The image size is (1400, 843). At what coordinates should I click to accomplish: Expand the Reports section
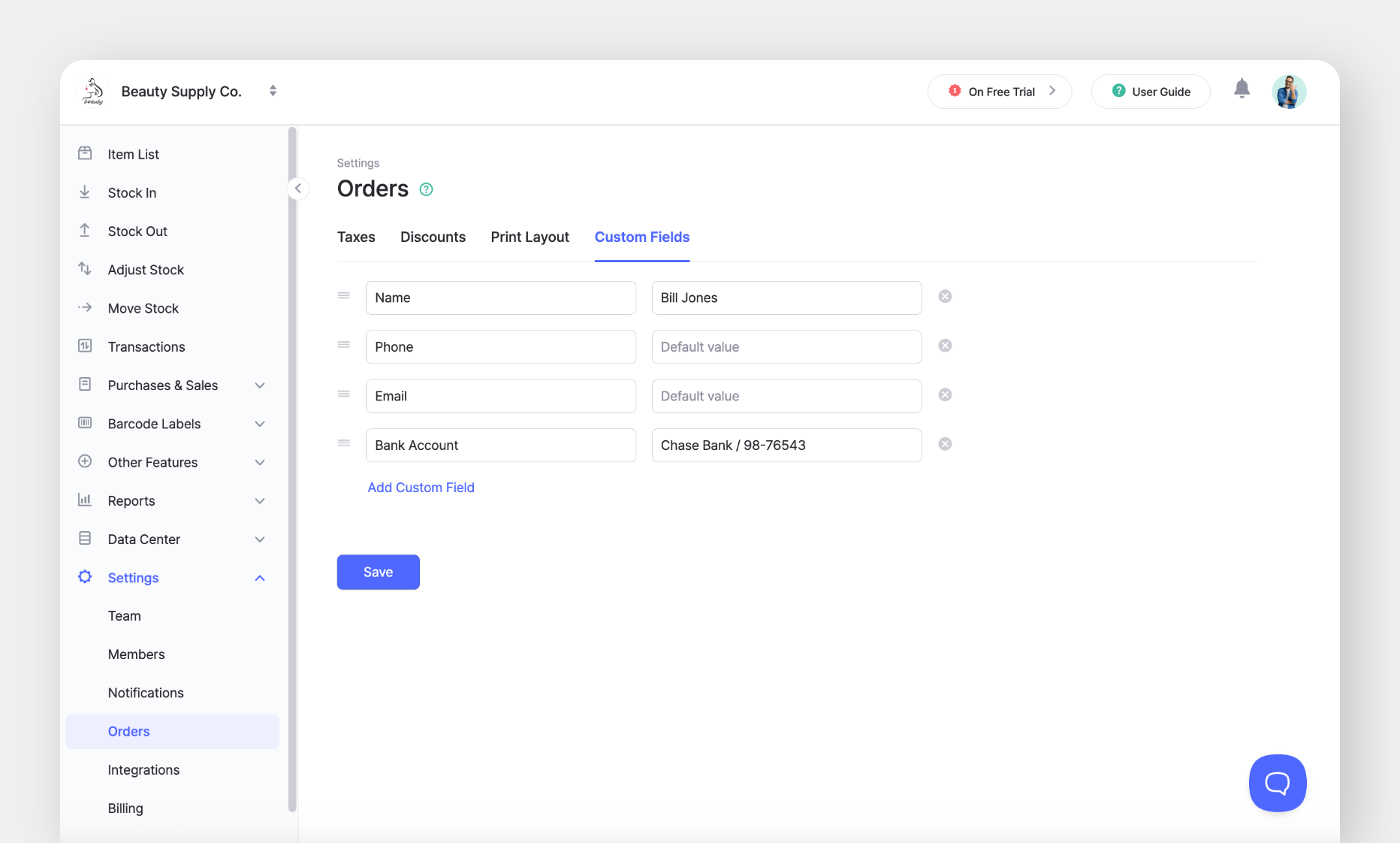[260, 501]
